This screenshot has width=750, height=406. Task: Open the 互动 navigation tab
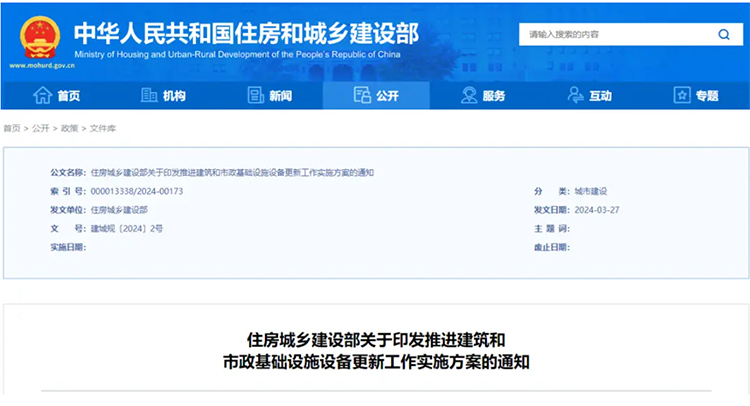pyautogui.click(x=590, y=96)
